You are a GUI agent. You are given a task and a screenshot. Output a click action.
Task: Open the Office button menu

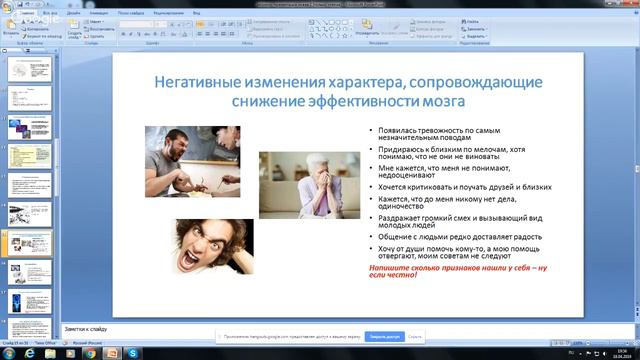click(7, 7)
